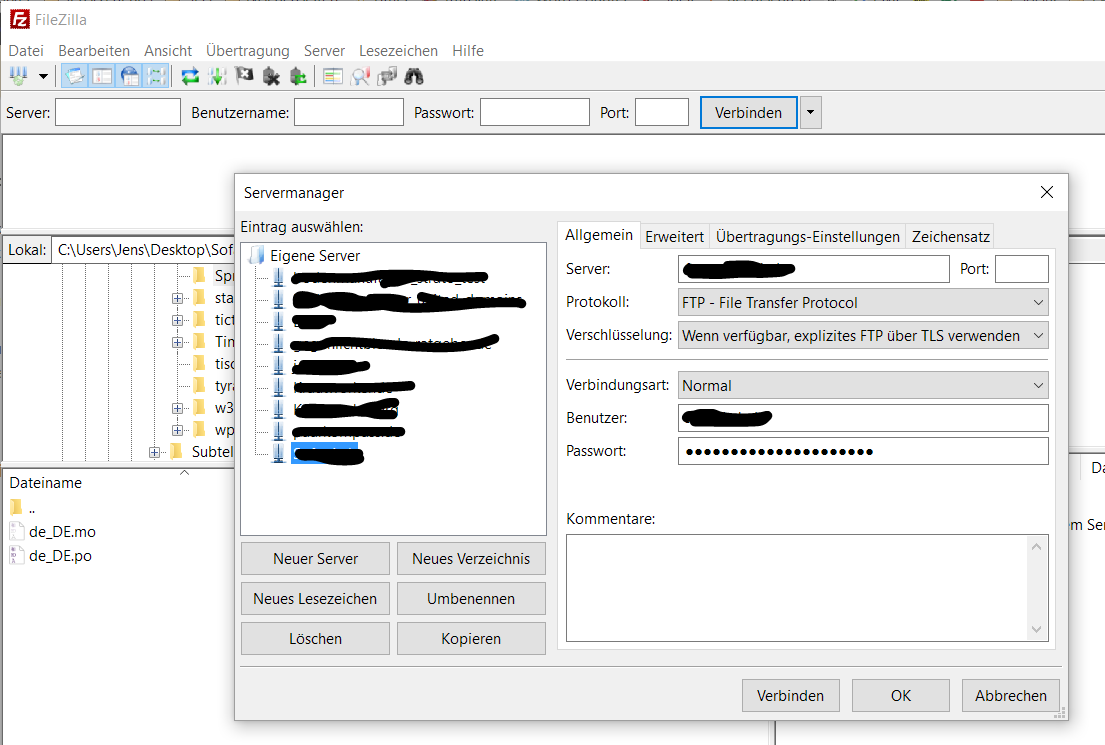
Task: Click the Löschen button
Action: point(315,639)
